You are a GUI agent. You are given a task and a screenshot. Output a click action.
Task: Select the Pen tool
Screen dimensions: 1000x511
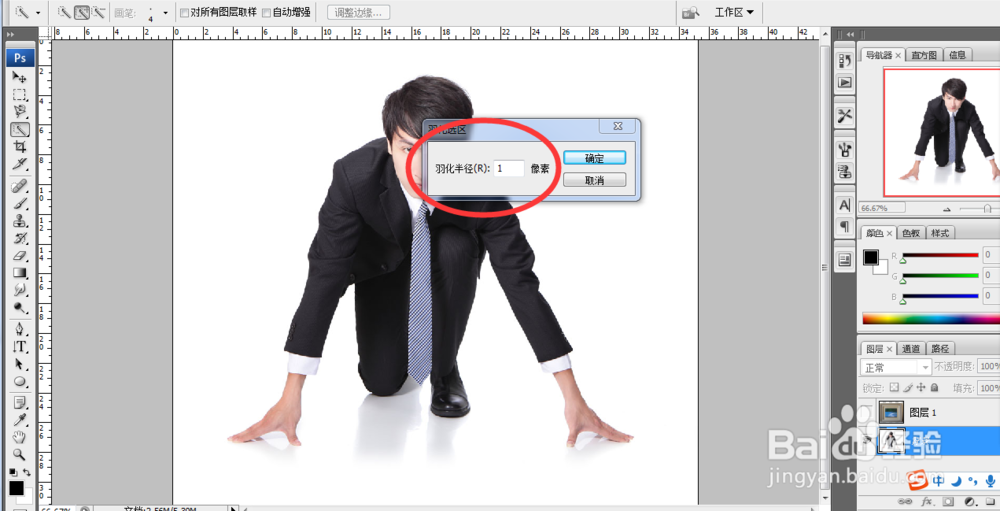(20, 329)
